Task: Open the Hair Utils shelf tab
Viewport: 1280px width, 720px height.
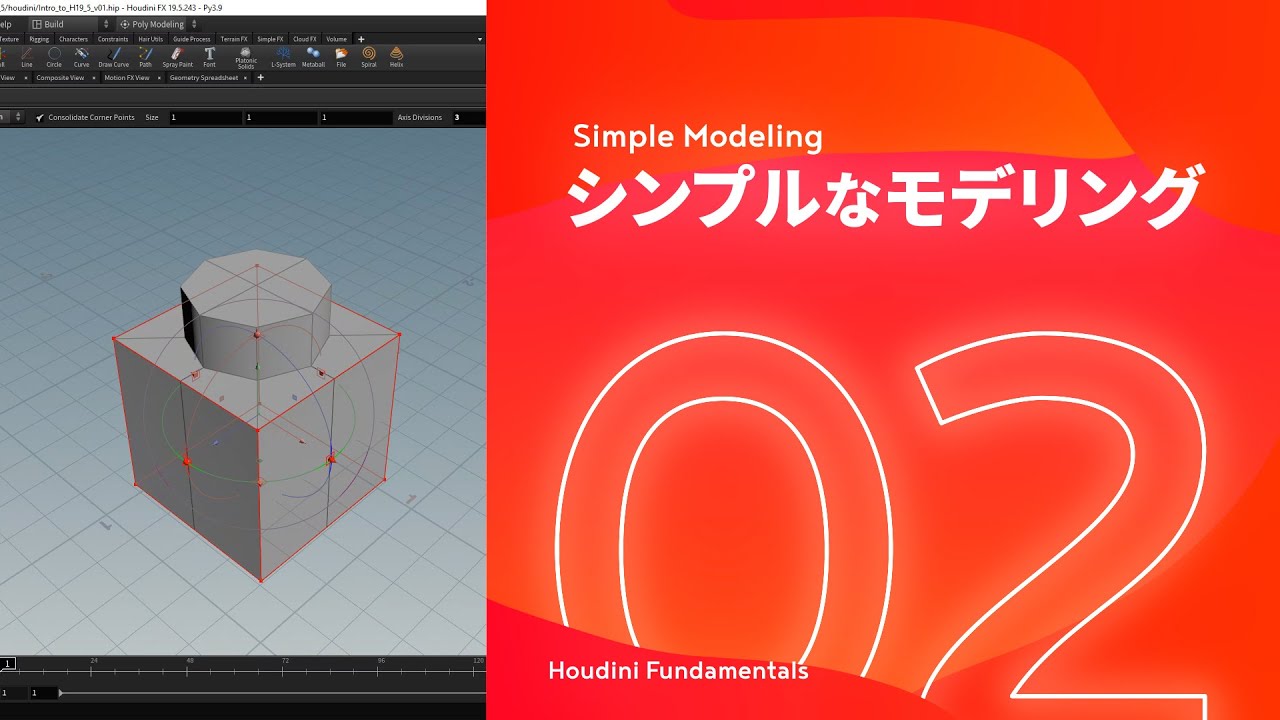Action: pos(150,39)
